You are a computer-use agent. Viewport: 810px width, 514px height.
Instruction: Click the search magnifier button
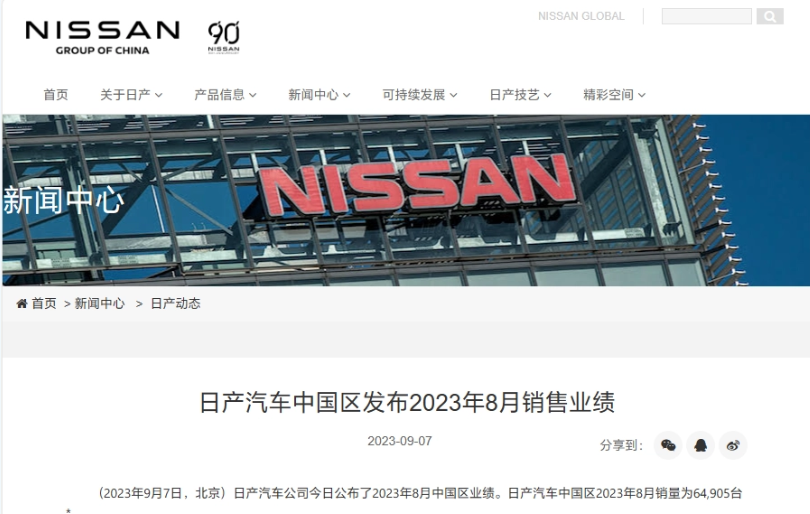(770, 17)
